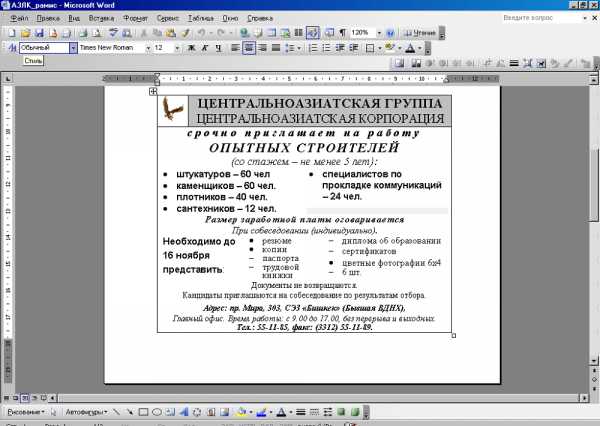Expand the Times New Roman font dropdown
Screen dimensions: 600x426
tap(148, 48)
